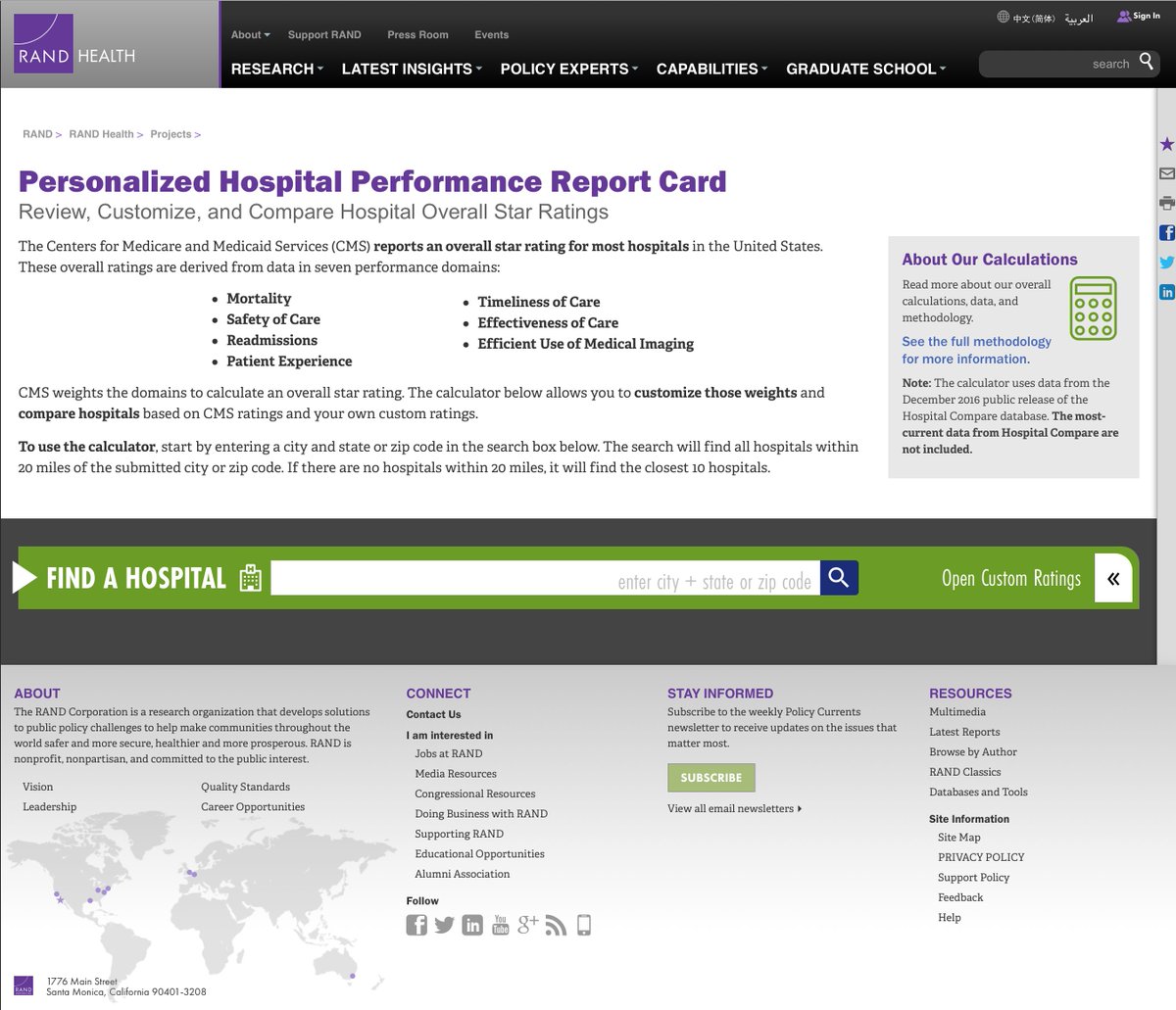Screen dimensions: 1176x1010
Task: Share on Twitter from side rail
Action: click(x=1166, y=263)
